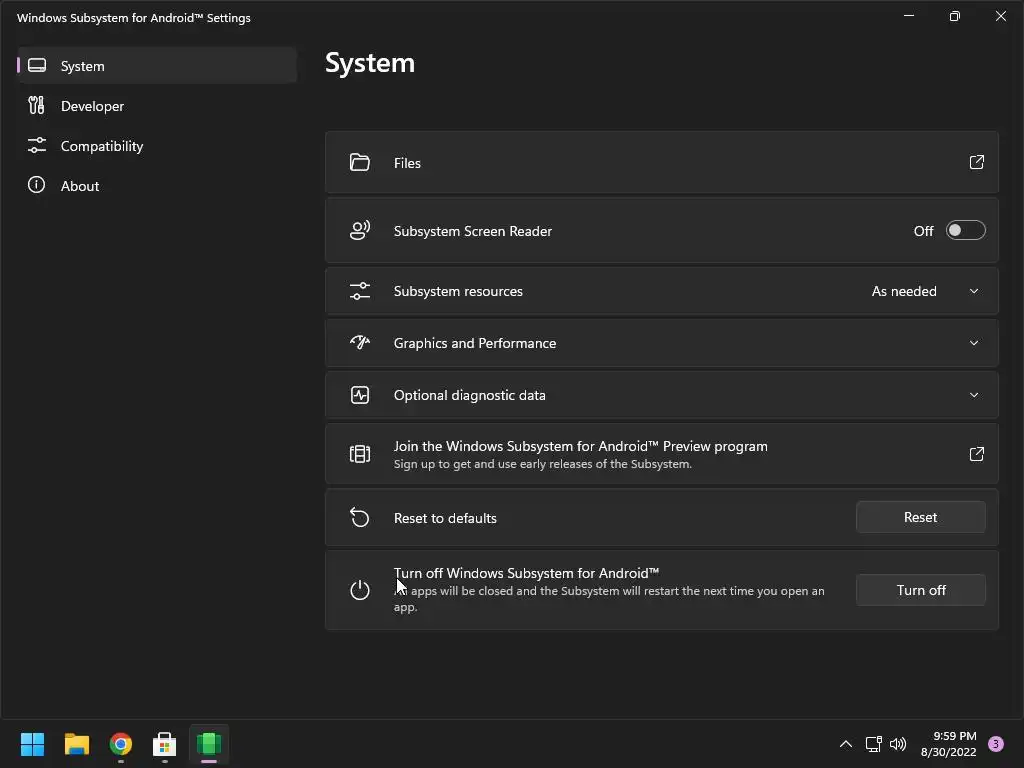Click the Subsystem Screen Reader label

(x=473, y=231)
